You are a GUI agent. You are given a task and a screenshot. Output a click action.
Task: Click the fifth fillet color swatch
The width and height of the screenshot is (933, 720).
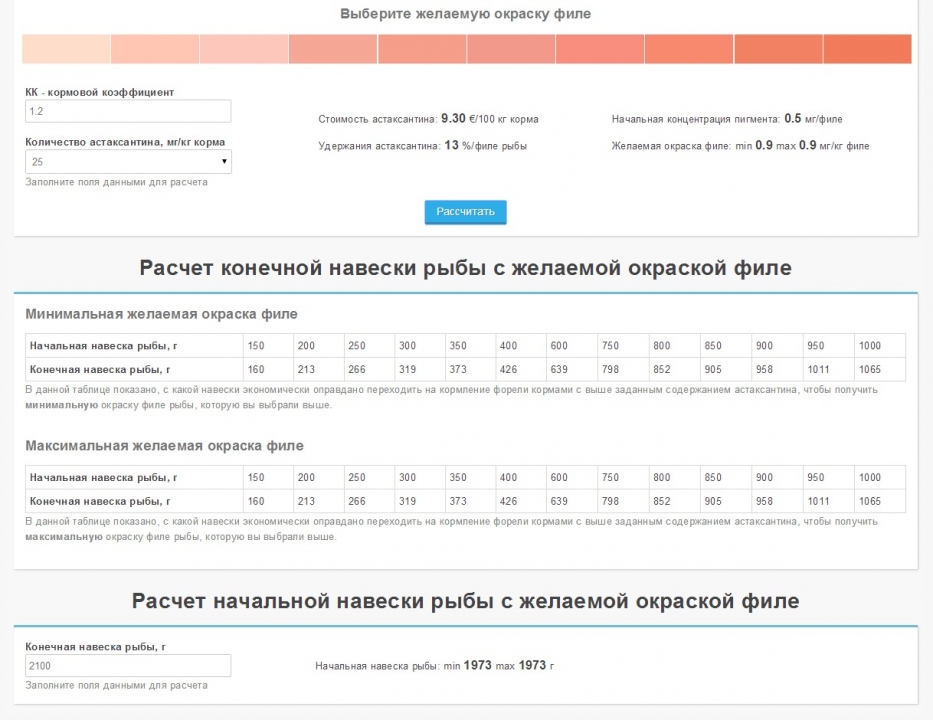(x=422, y=49)
